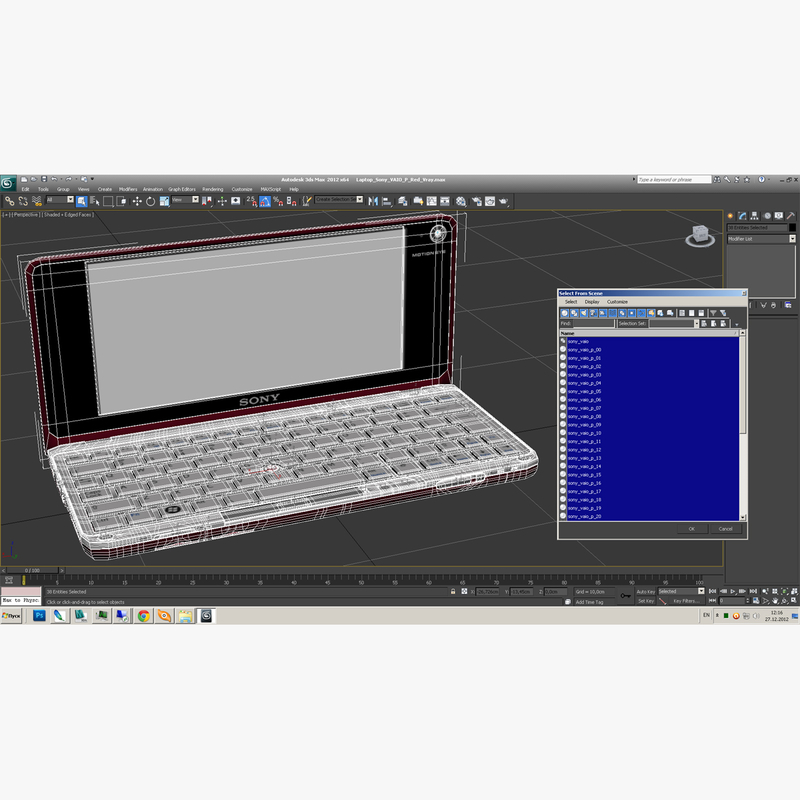Open the Create Selection Set dropdown
The image size is (800, 800).
click(x=339, y=202)
